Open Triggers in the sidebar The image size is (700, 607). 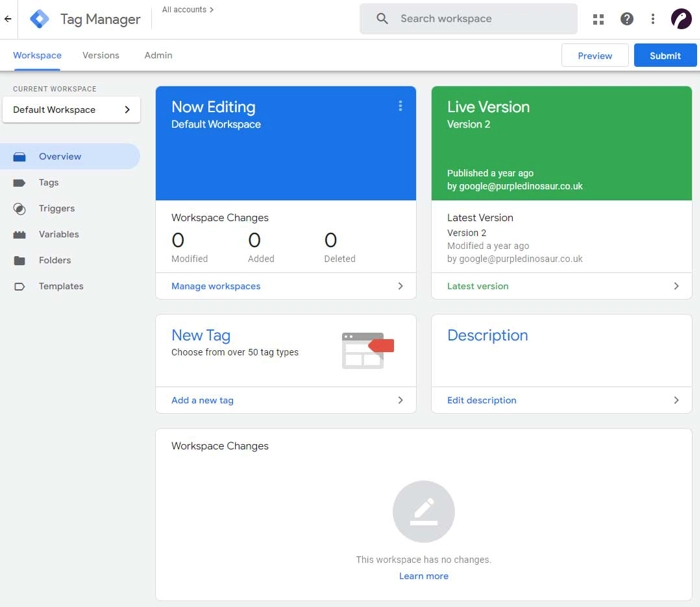coord(56,209)
